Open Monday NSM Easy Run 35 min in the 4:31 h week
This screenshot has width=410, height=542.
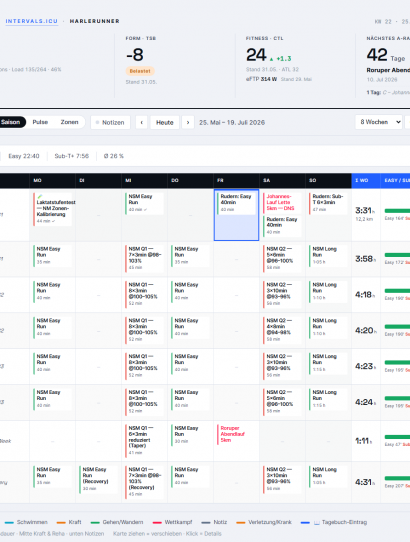coord(53,477)
